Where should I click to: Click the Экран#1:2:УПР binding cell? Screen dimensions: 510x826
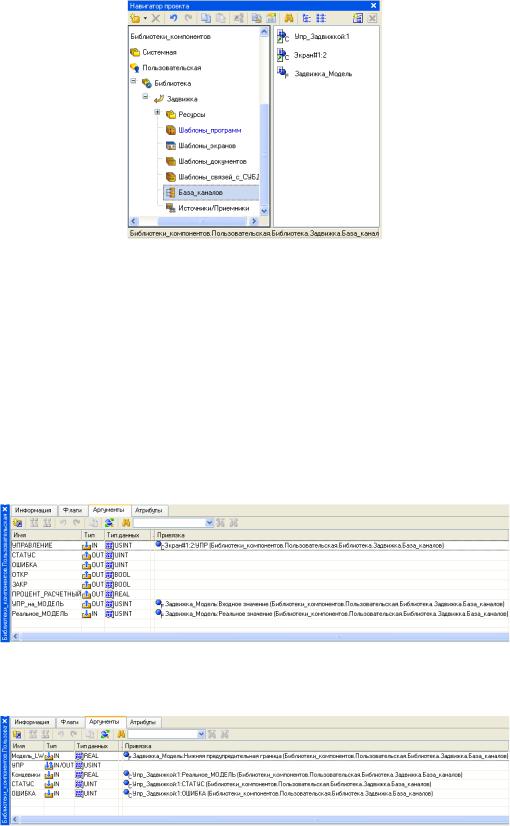tap(332, 545)
